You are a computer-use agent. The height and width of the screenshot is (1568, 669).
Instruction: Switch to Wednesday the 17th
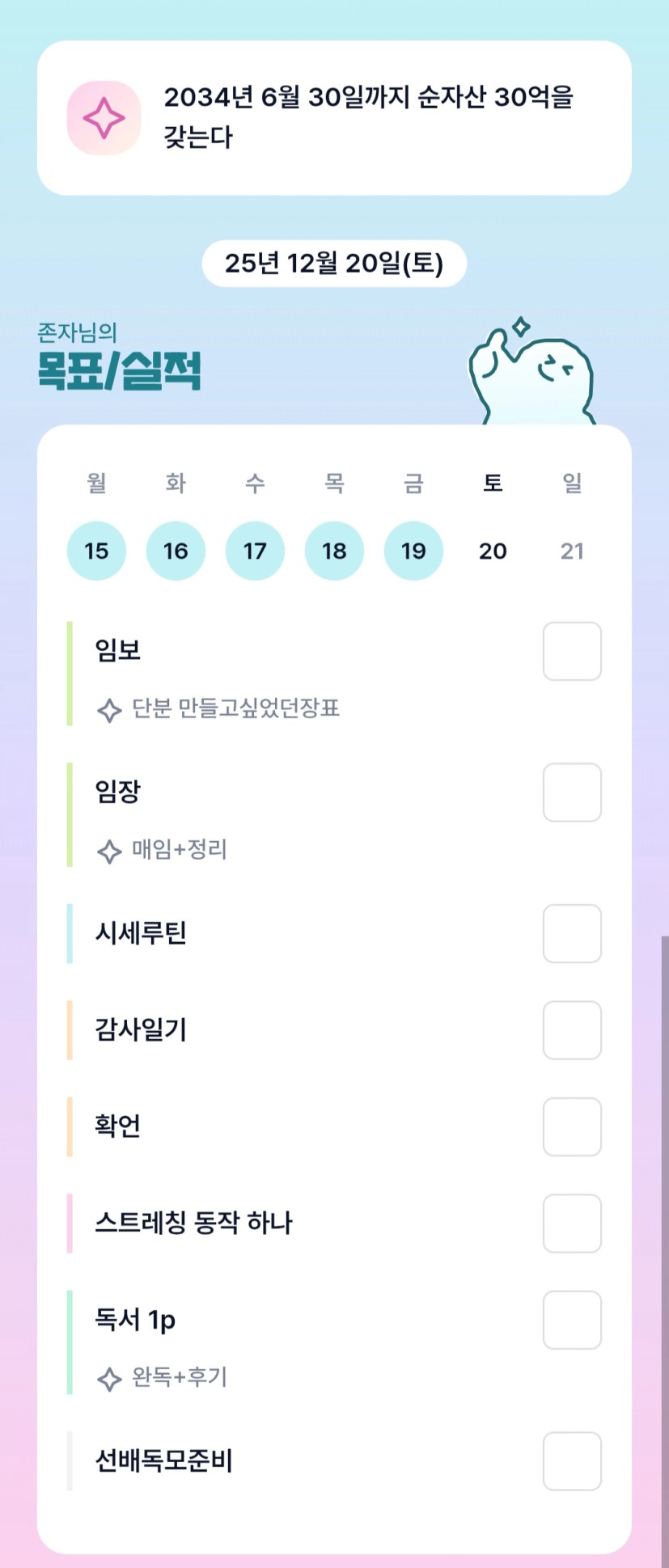click(x=255, y=551)
